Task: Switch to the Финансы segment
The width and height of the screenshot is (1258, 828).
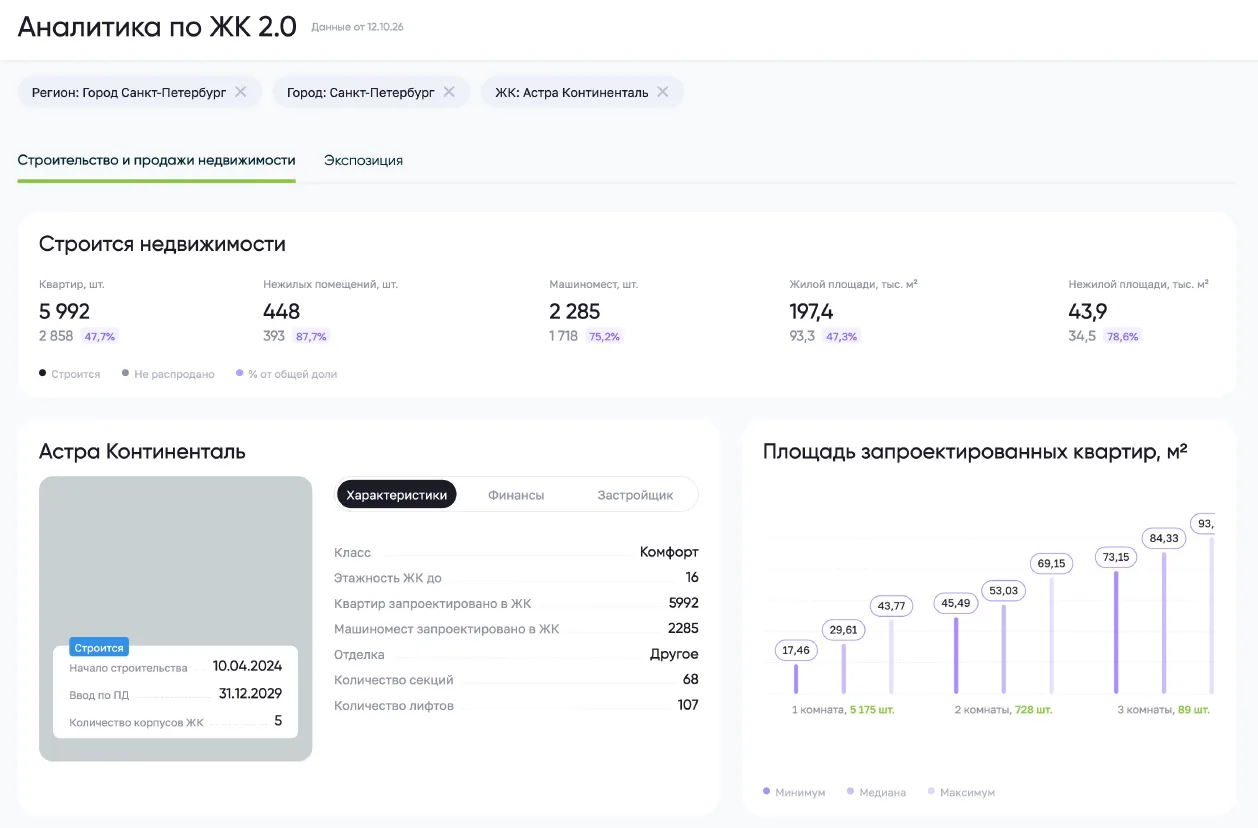Action: click(516, 494)
